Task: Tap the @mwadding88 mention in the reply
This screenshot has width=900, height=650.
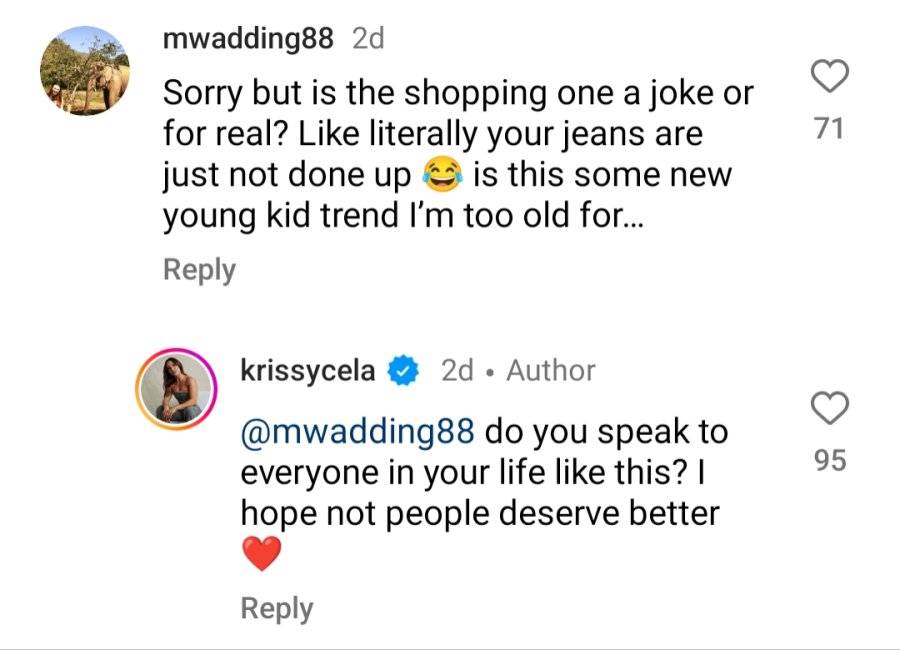Action: 358,432
